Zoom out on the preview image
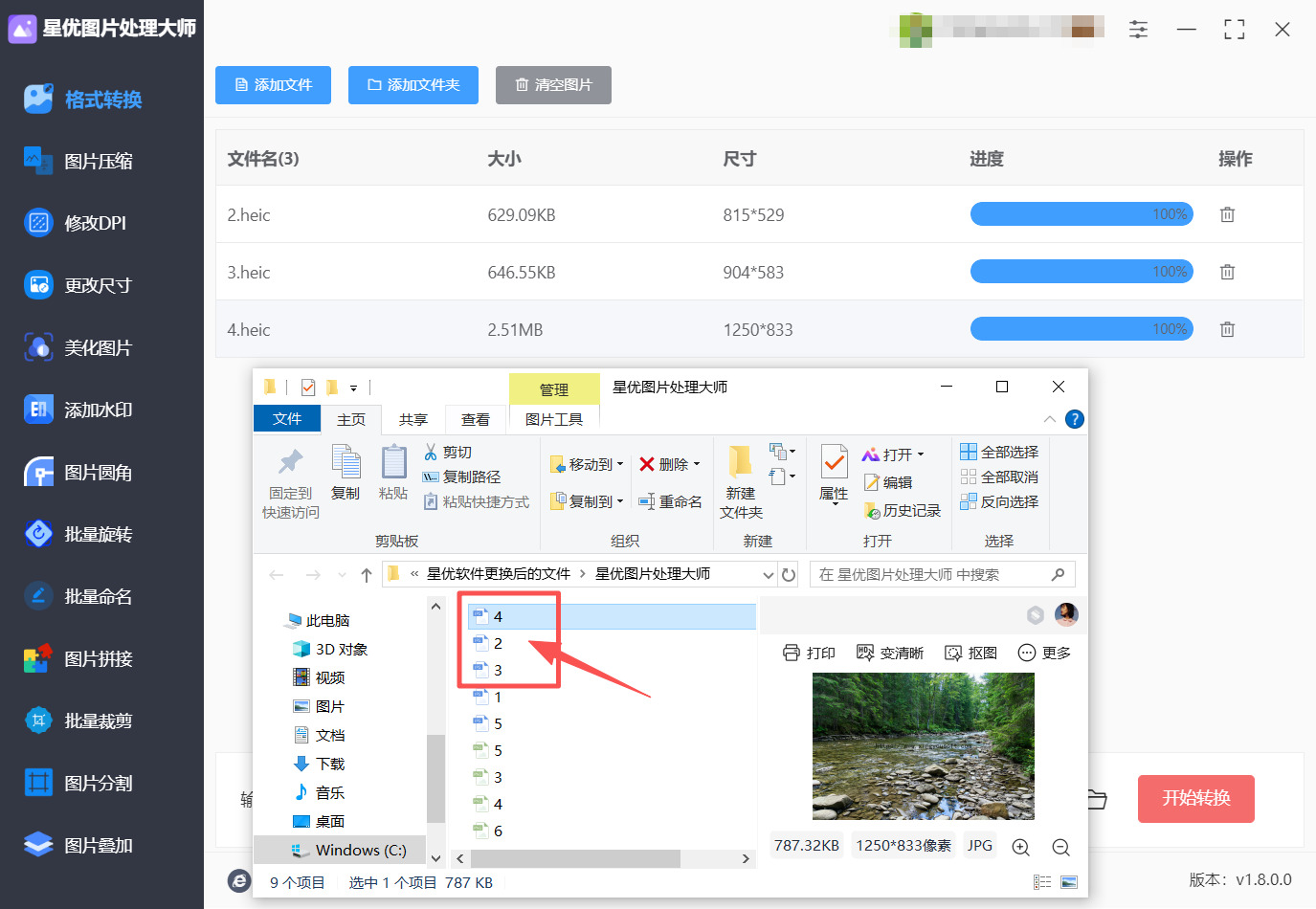 pyautogui.click(x=1060, y=847)
